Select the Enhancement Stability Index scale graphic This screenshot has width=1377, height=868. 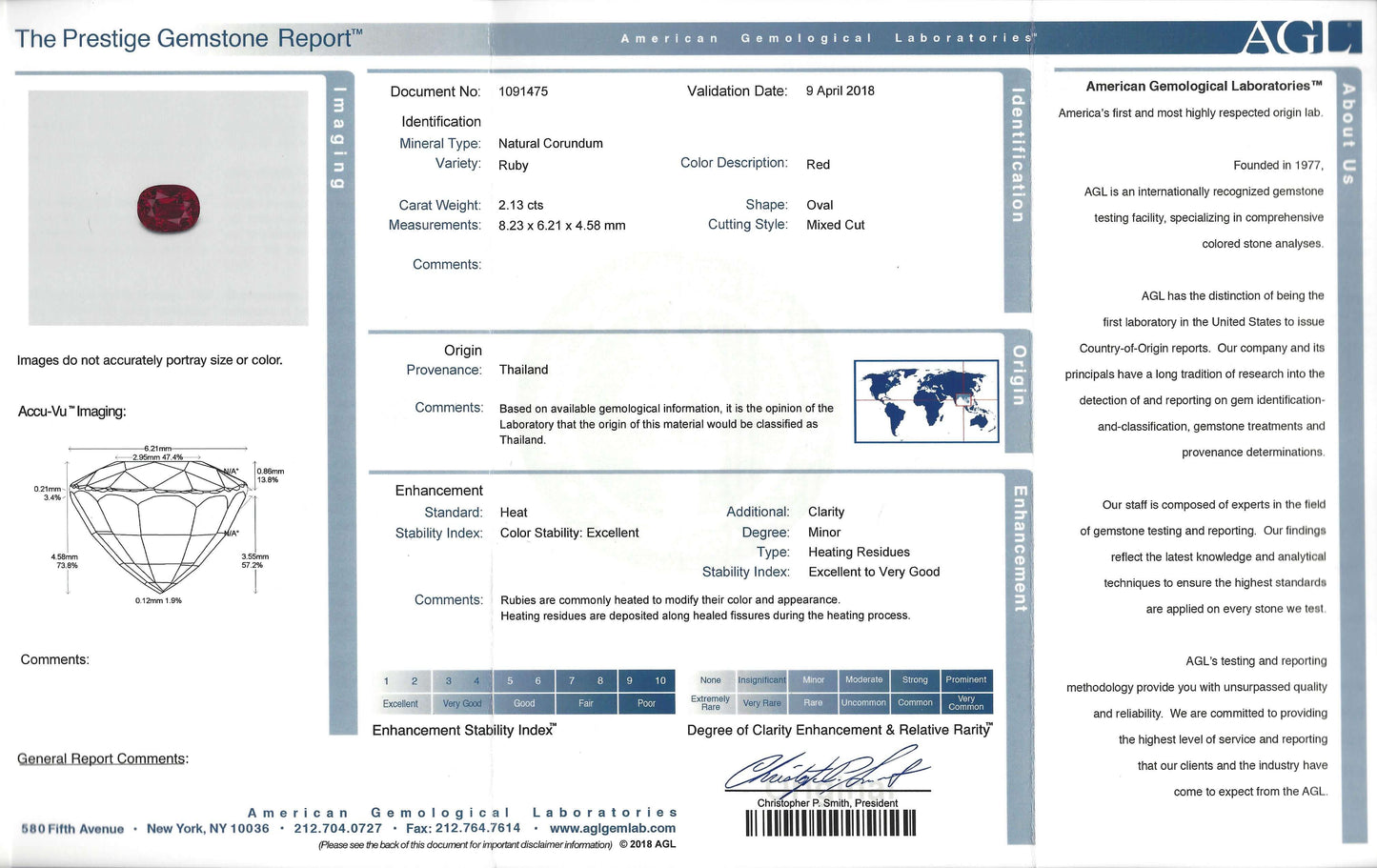point(524,691)
